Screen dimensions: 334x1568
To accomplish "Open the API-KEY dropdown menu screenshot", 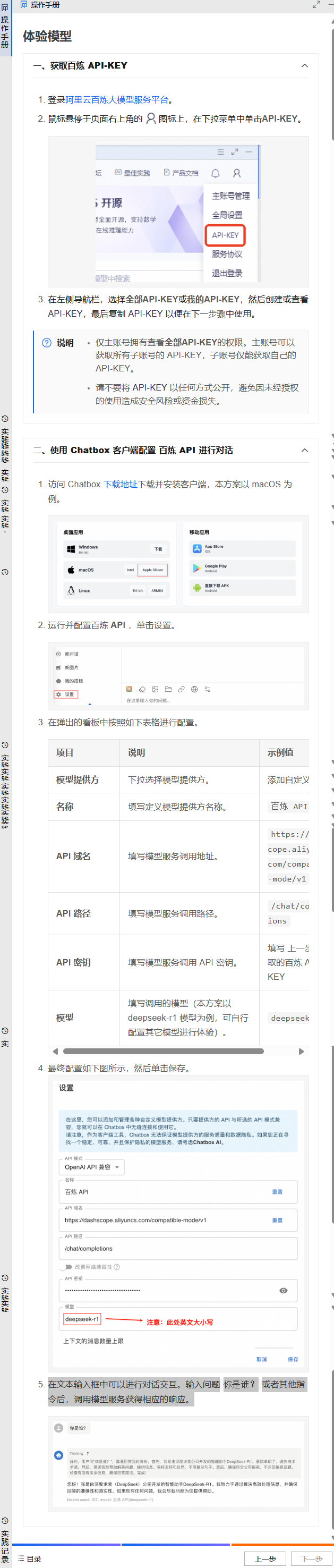I will click(178, 211).
